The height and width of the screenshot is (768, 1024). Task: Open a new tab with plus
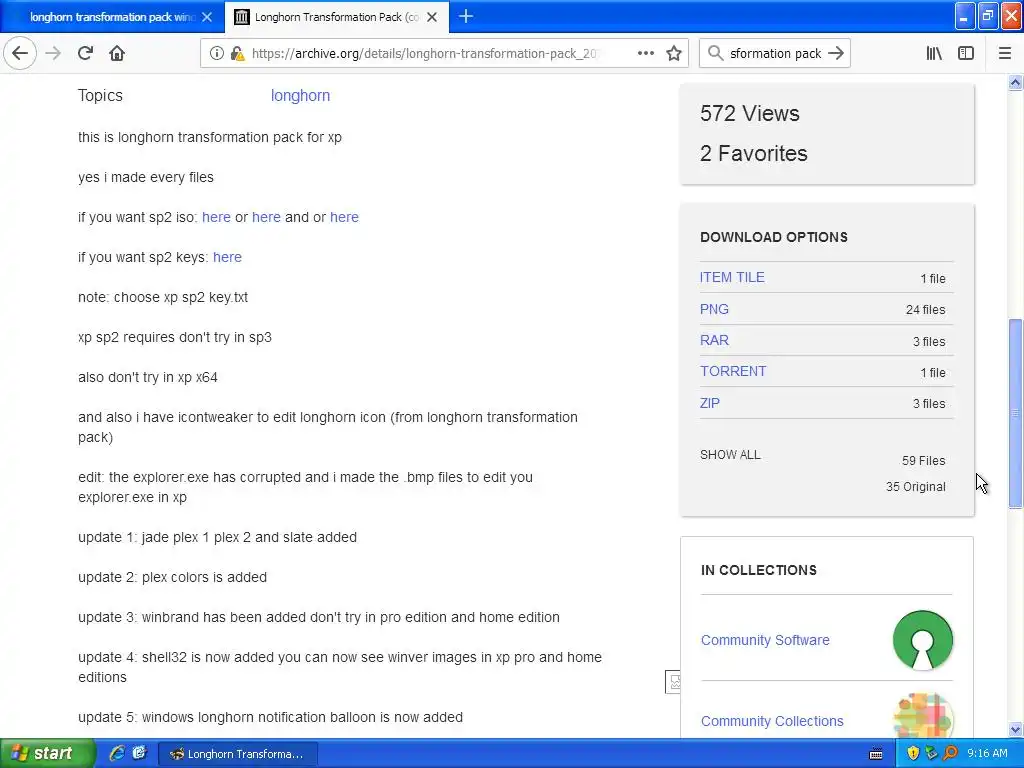pyautogui.click(x=466, y=17)
